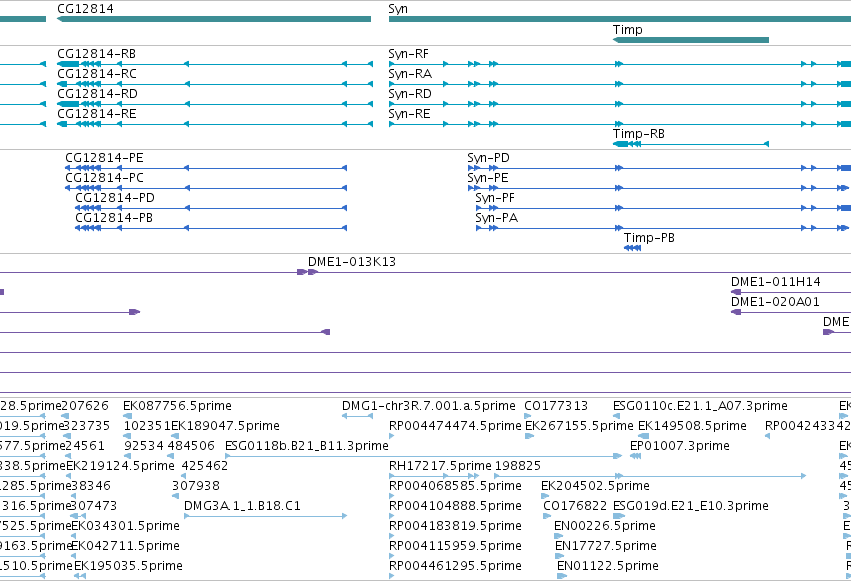851x581 pixels.
Task: Select feature 425462
Action: pos(205,466)
